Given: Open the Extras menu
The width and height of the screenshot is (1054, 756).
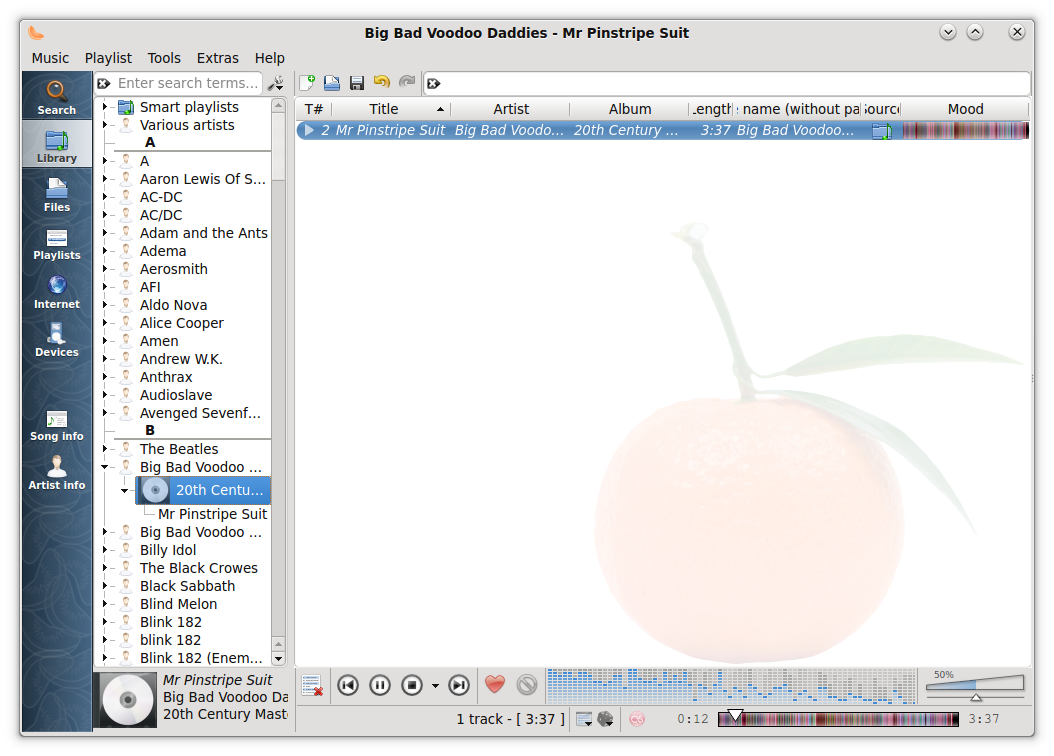Looking at the screenshot, I should click(x=218, y=58).
